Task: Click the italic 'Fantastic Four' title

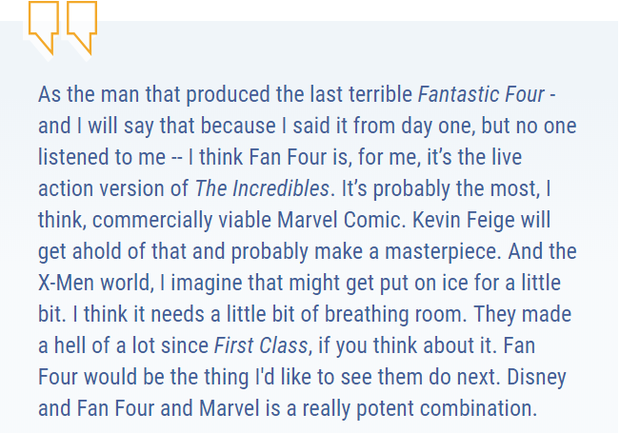Action: coord(481,95)
